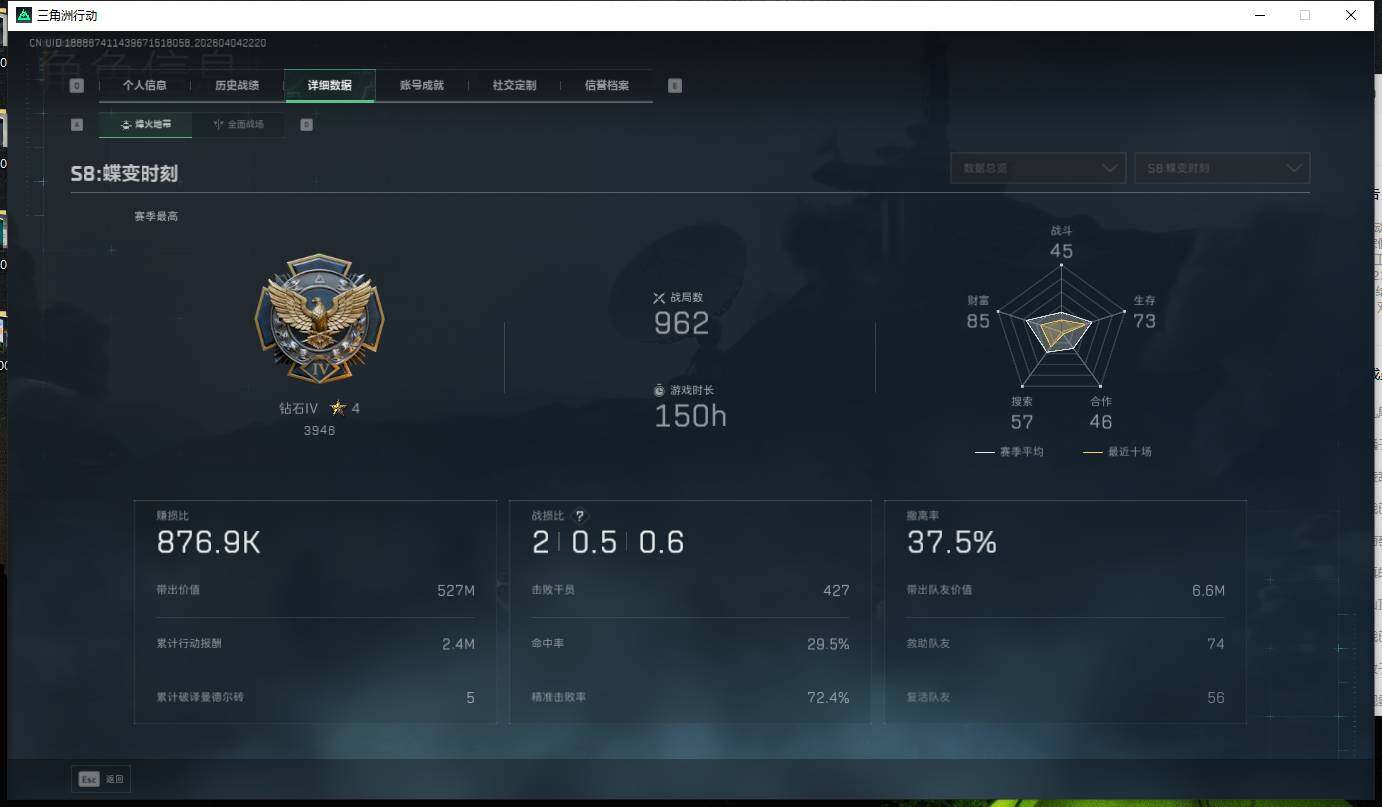Click the 战局数 value 962
The height and width of the screenshot is (807, 1382).
tap(682, 323)
